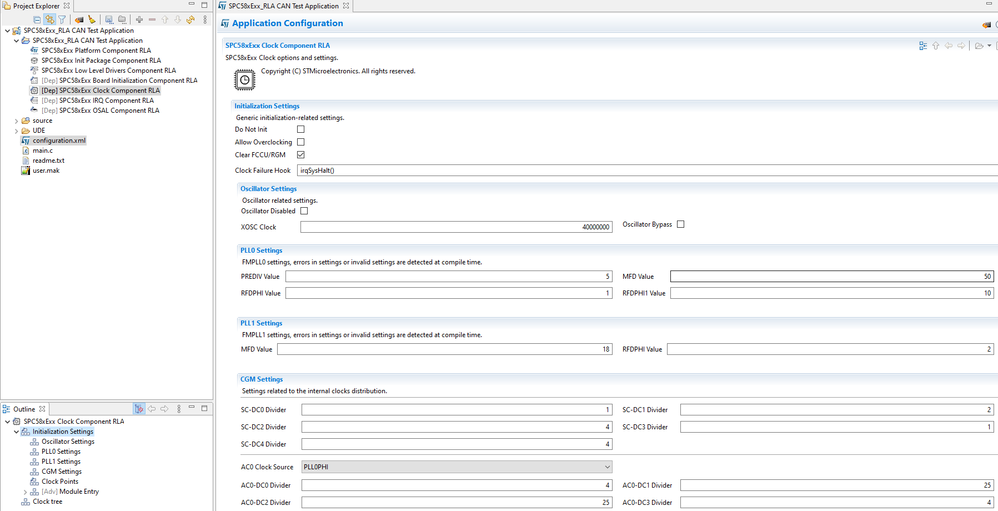Viewport: 998px width, 511px height.
Task: Expand the UDE folder
Action: tap(16, 130)
